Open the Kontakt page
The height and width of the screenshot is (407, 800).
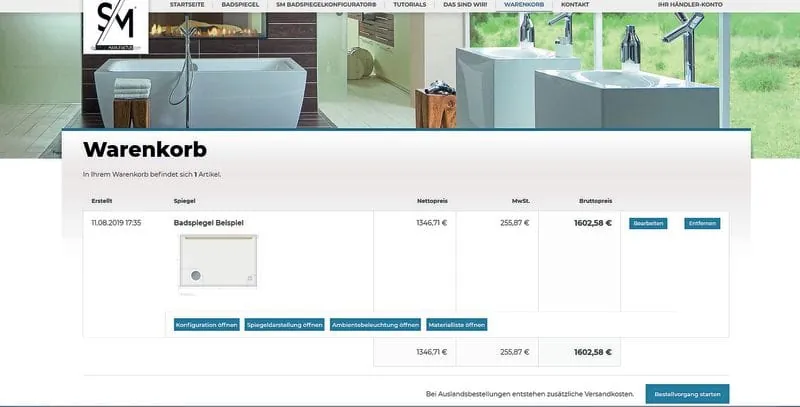[x=575, y=5]
